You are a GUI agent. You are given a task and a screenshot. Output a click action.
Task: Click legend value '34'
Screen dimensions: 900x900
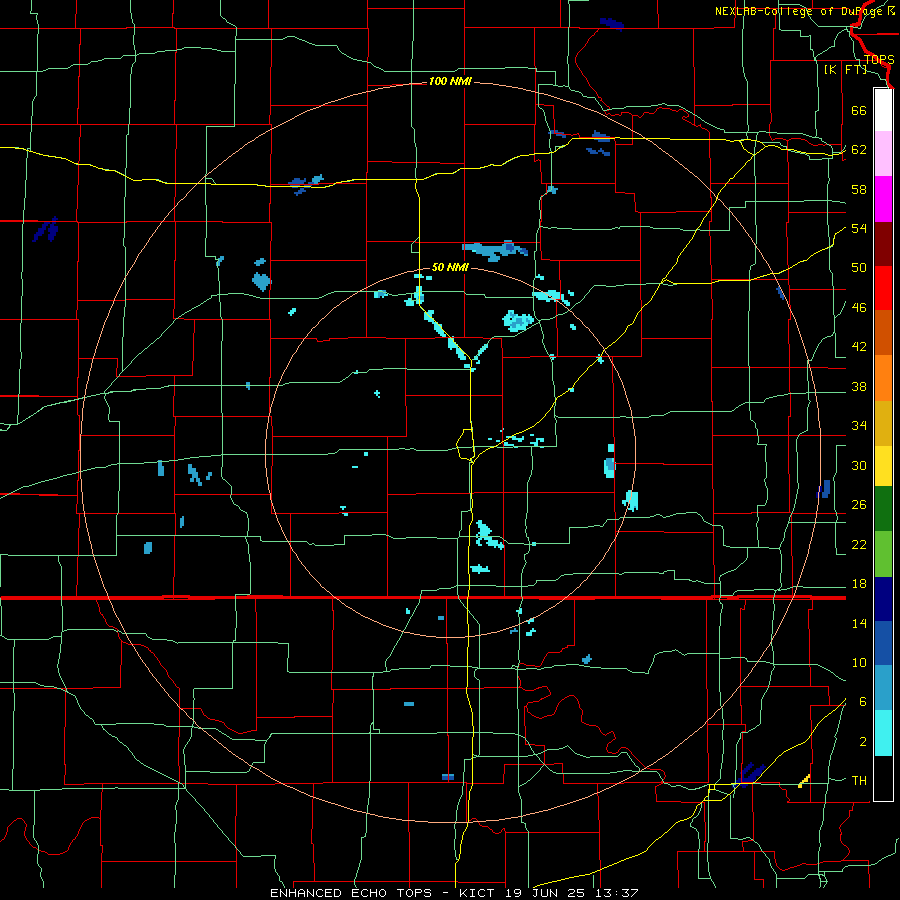click(859, 426)
